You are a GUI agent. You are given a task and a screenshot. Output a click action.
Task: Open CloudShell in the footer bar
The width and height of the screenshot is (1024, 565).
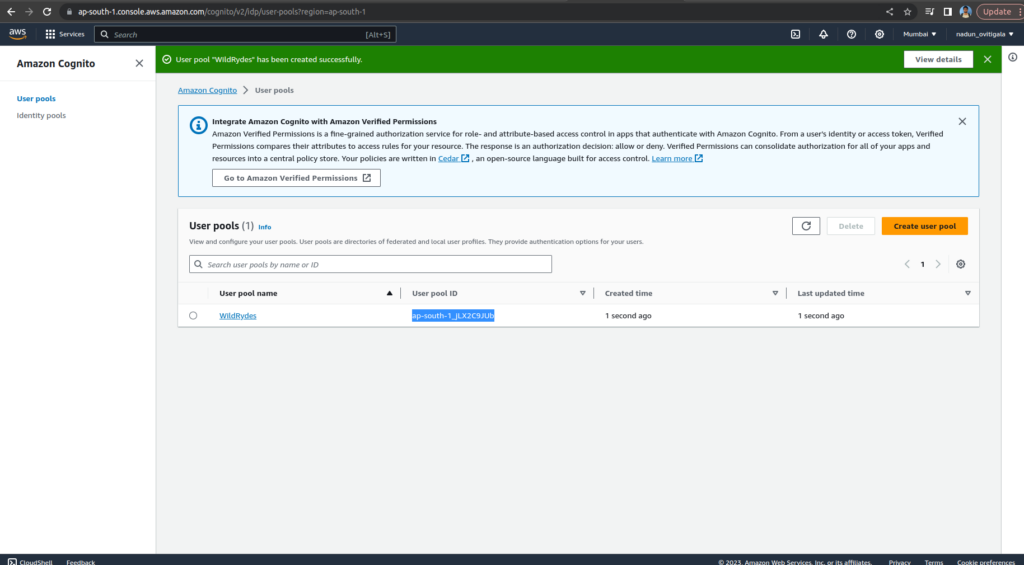[x=30, y=562]
